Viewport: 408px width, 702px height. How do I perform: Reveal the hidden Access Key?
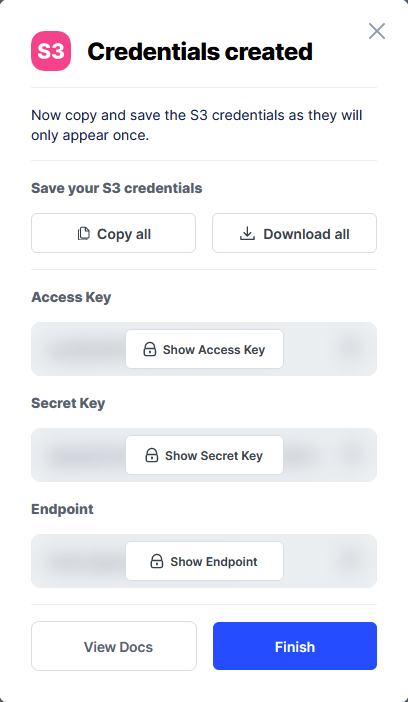point(204,349)
